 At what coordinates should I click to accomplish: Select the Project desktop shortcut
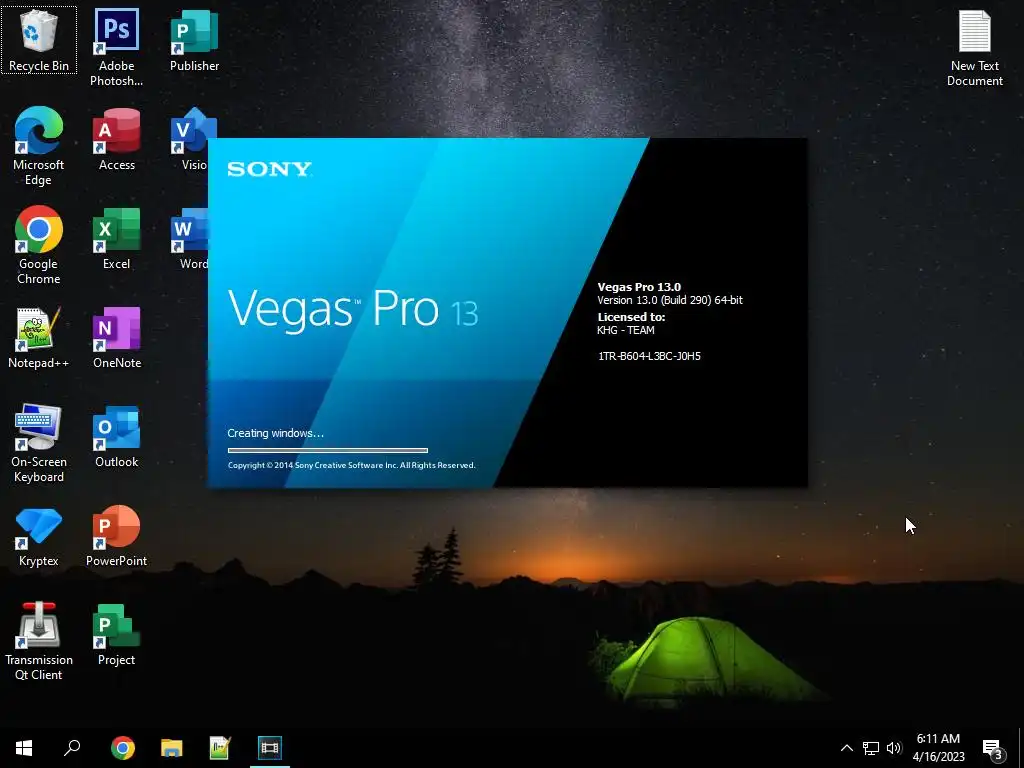116,633
